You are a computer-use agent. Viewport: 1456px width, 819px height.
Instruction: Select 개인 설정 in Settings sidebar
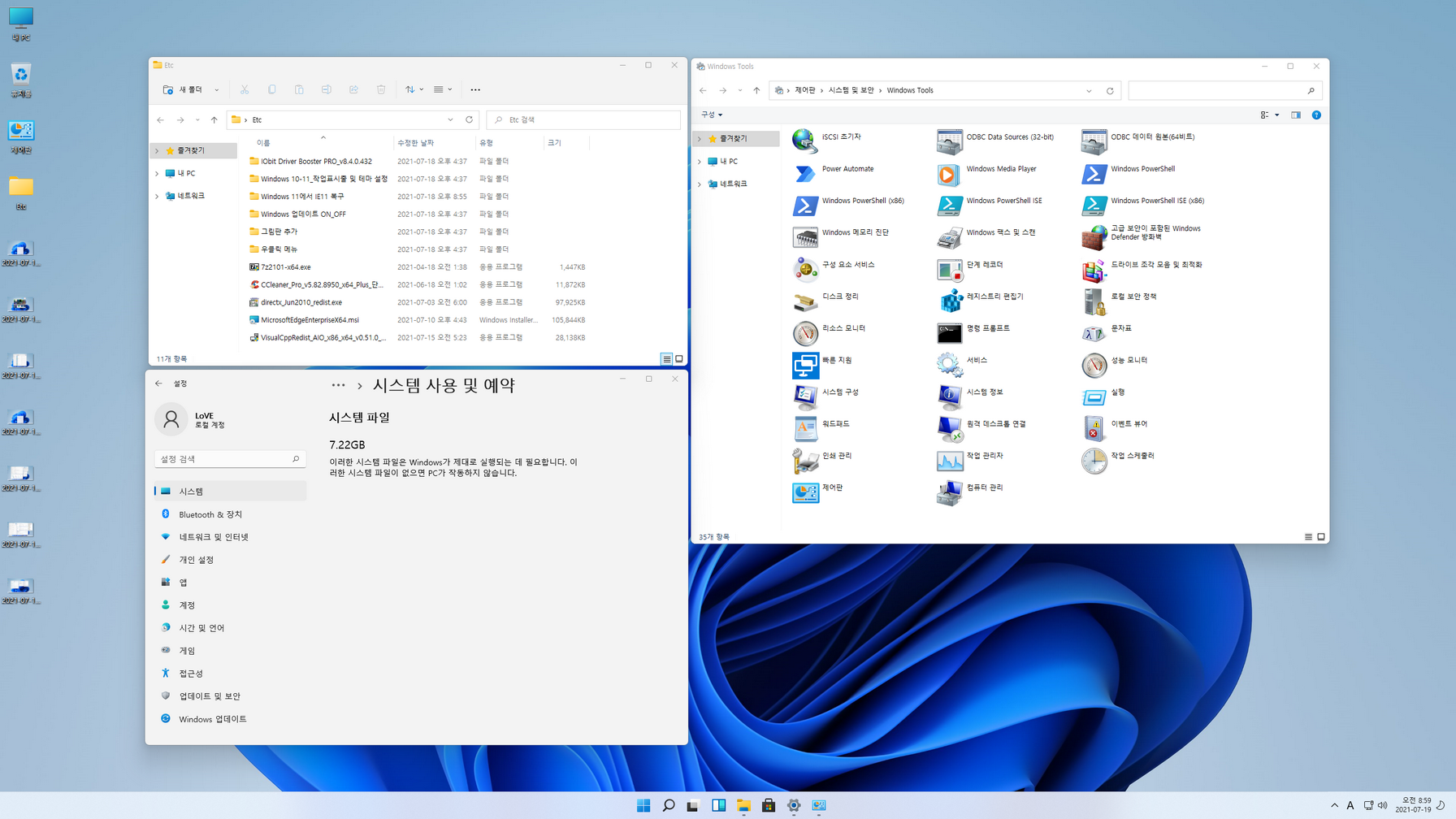(230, 560)
